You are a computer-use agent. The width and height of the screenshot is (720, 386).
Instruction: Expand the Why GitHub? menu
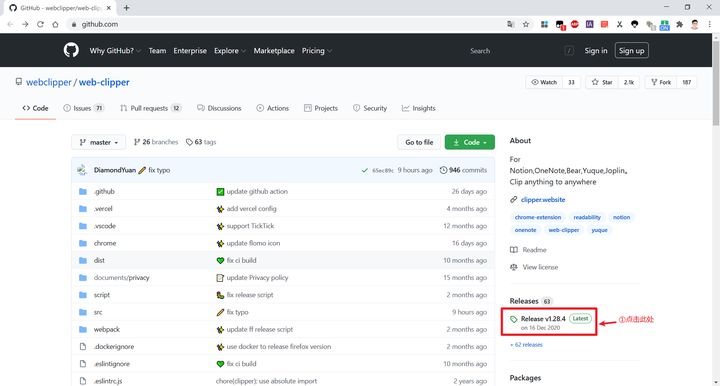(x=115, y=50)
